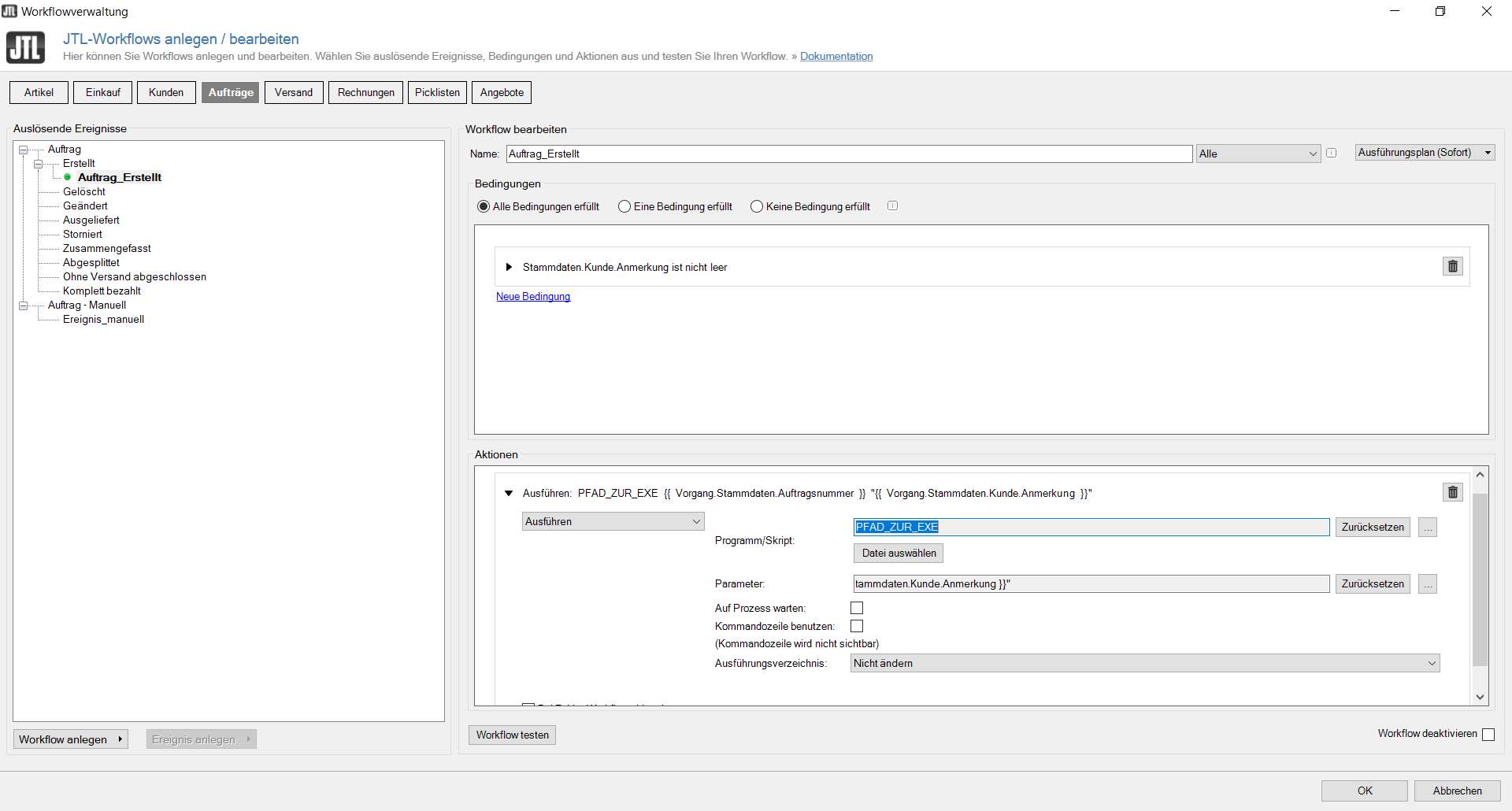This screenshot has height=811, width=1512.
Task: Switch to the Aufträge tab
Action: click(230, 92)
